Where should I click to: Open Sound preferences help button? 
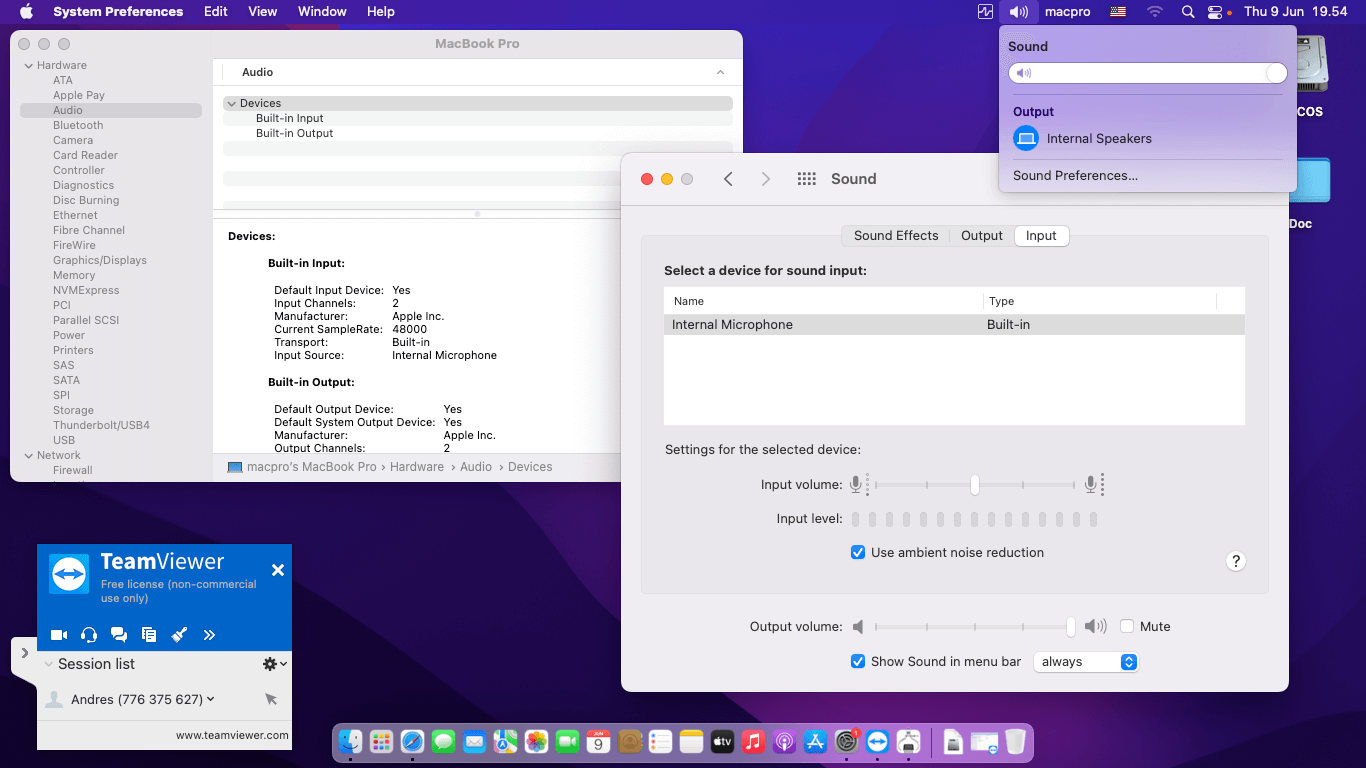coord(1236,561)
